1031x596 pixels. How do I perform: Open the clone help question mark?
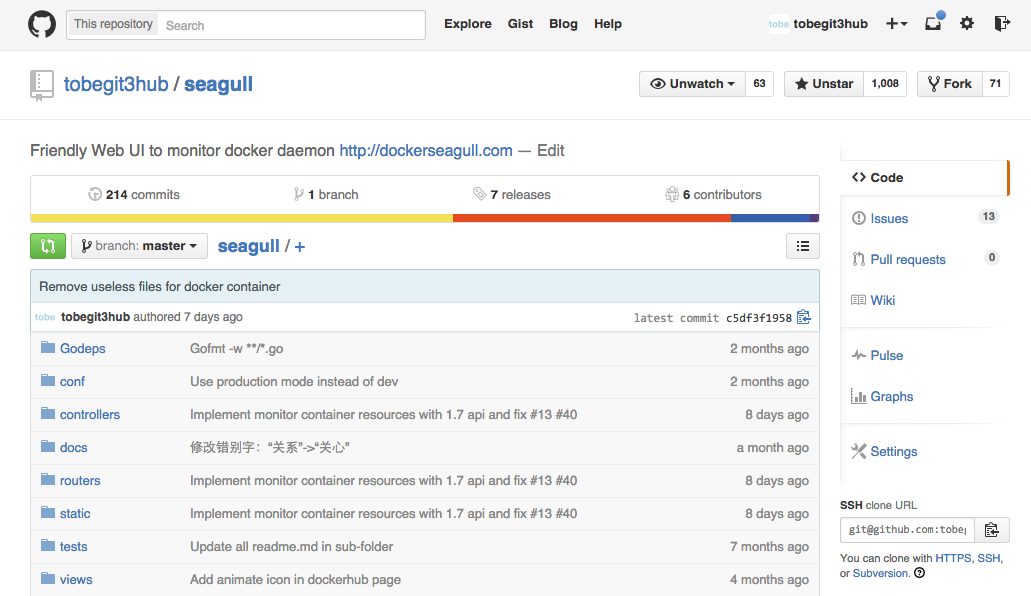(920, 573)
